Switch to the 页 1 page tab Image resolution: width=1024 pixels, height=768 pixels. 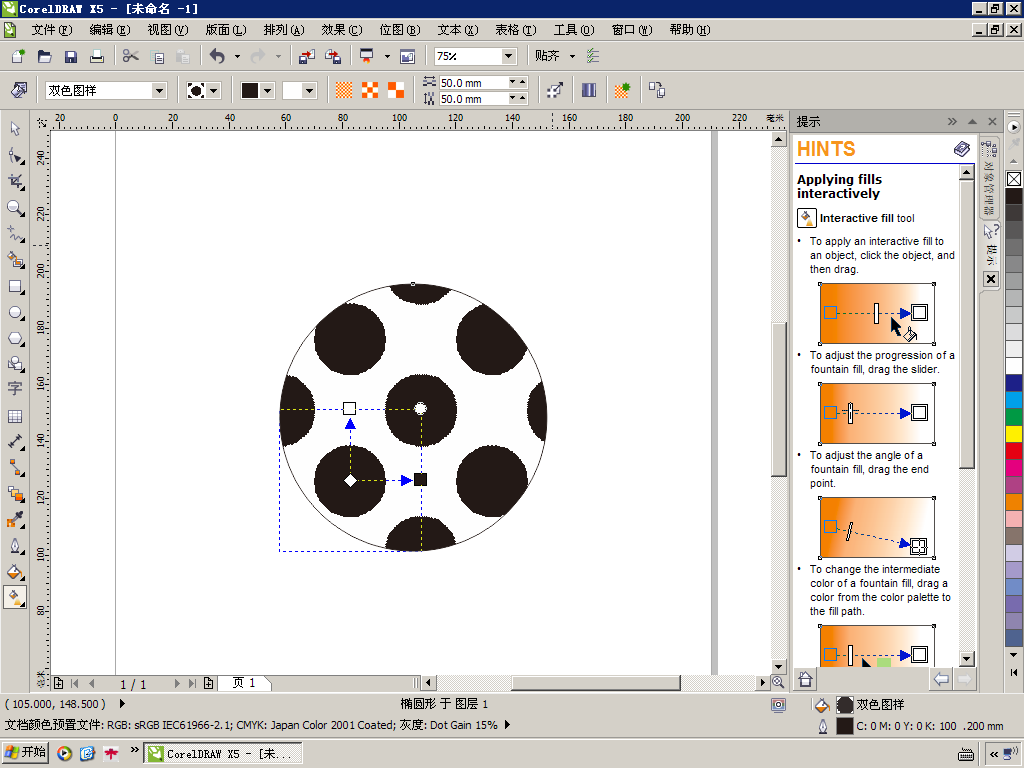pos(244,683)
